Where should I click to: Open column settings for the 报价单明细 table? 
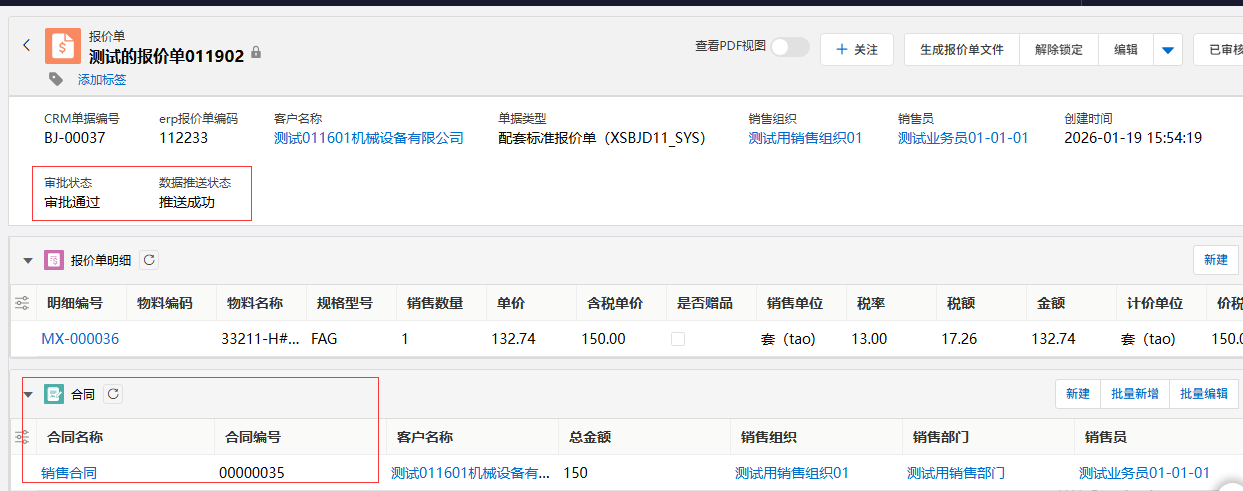click(22, 303)
